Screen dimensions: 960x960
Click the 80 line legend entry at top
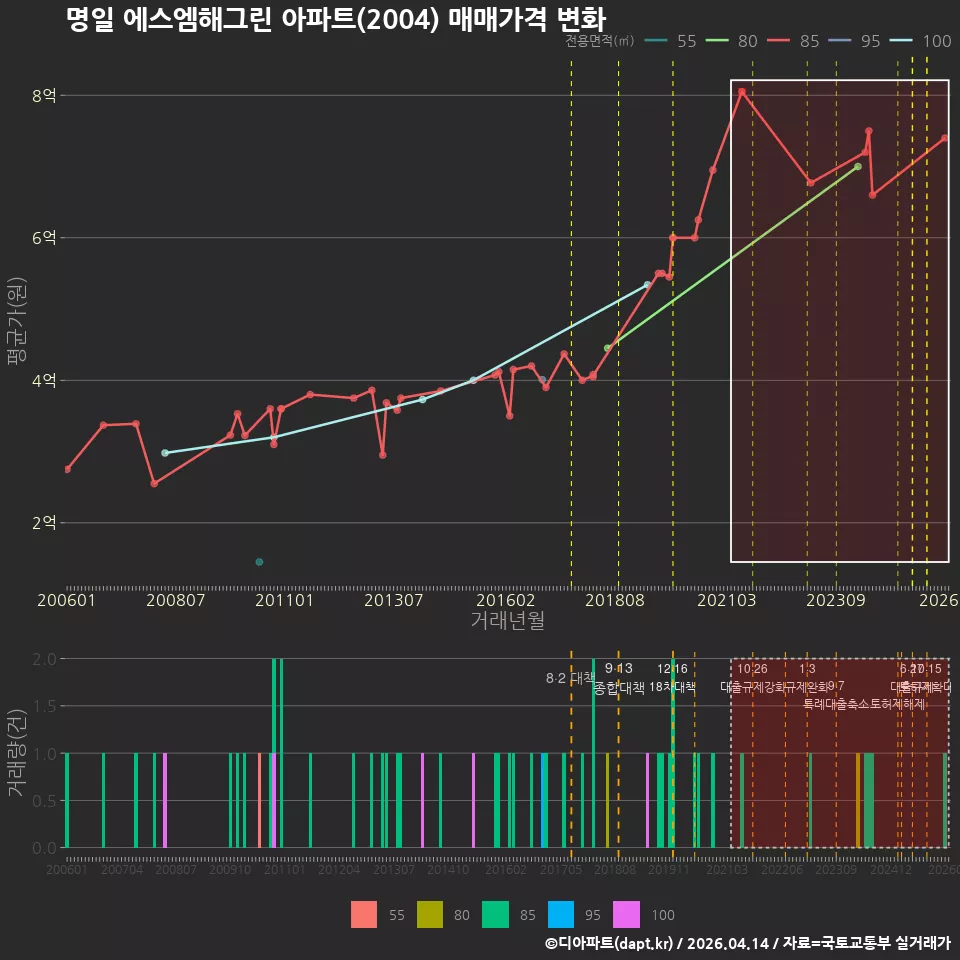[x=731, y=41]
